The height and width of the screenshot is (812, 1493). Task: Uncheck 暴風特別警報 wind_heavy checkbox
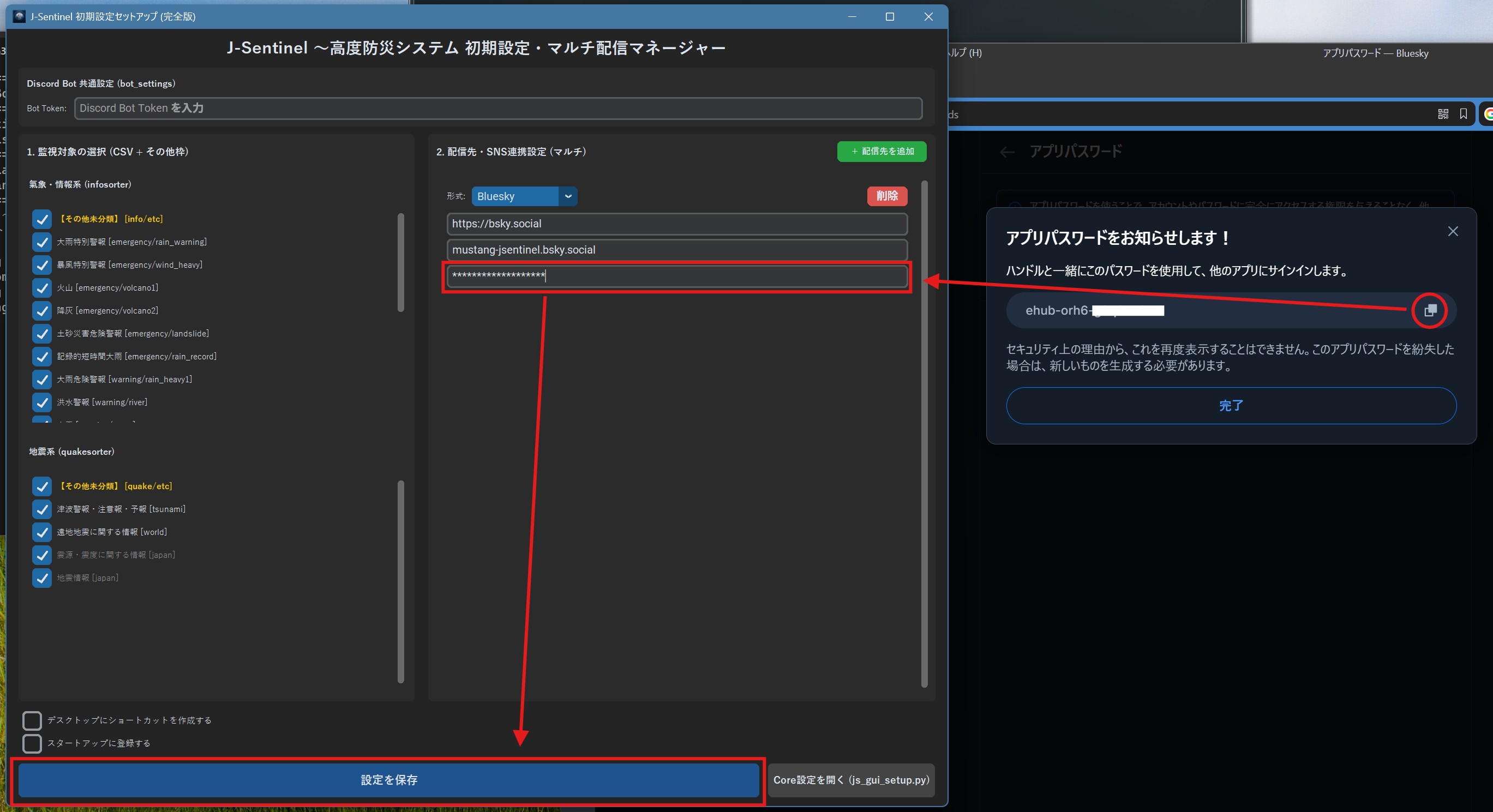coord(41,265)
